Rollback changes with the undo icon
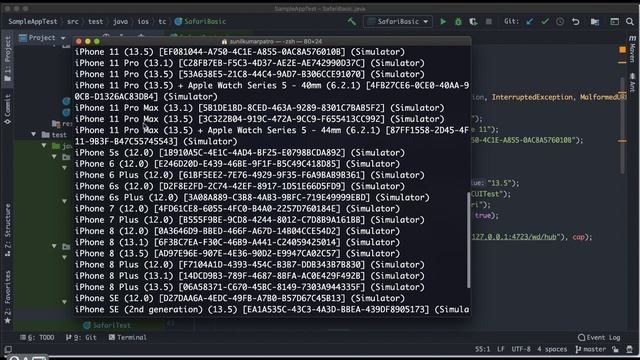640x360 pixels. tap(576, 22)
